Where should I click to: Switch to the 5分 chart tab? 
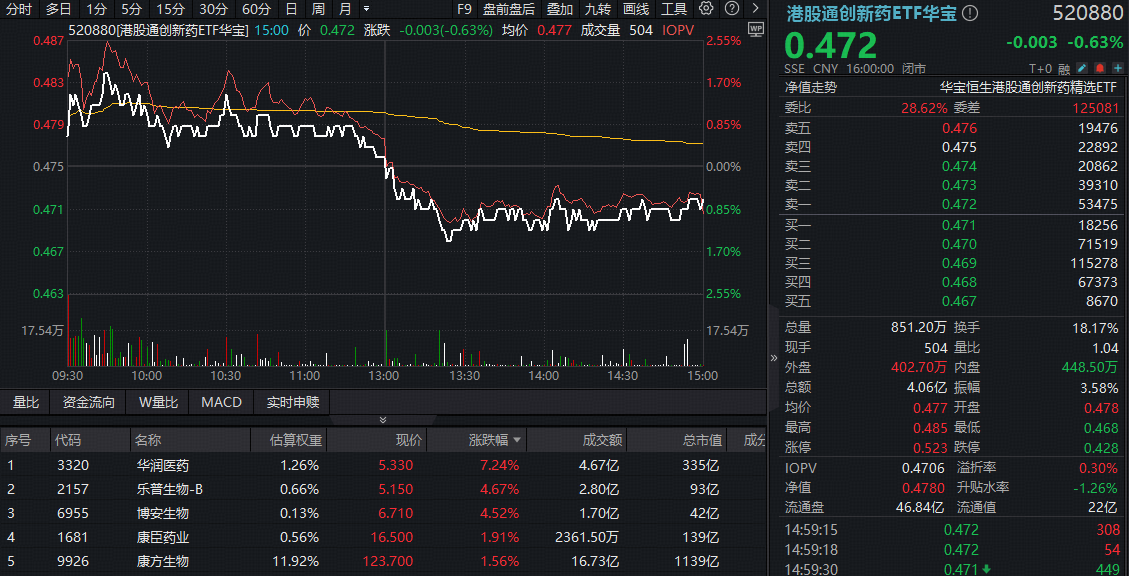[x=131, y=9]
